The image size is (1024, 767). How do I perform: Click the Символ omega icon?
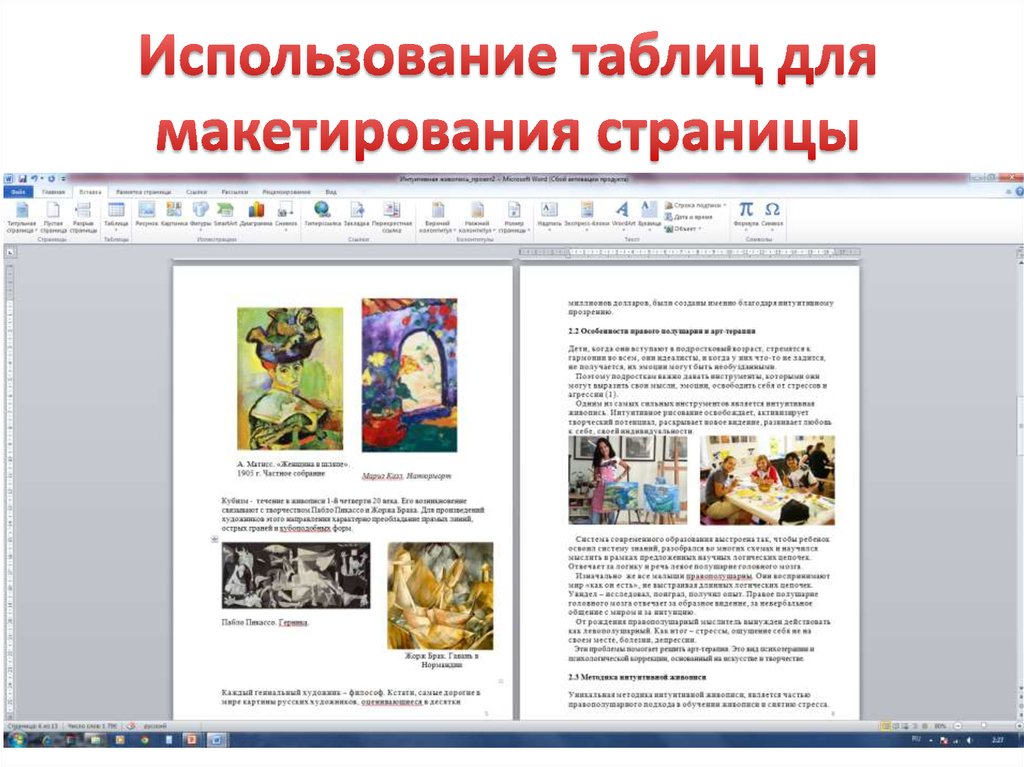[772, 213]
